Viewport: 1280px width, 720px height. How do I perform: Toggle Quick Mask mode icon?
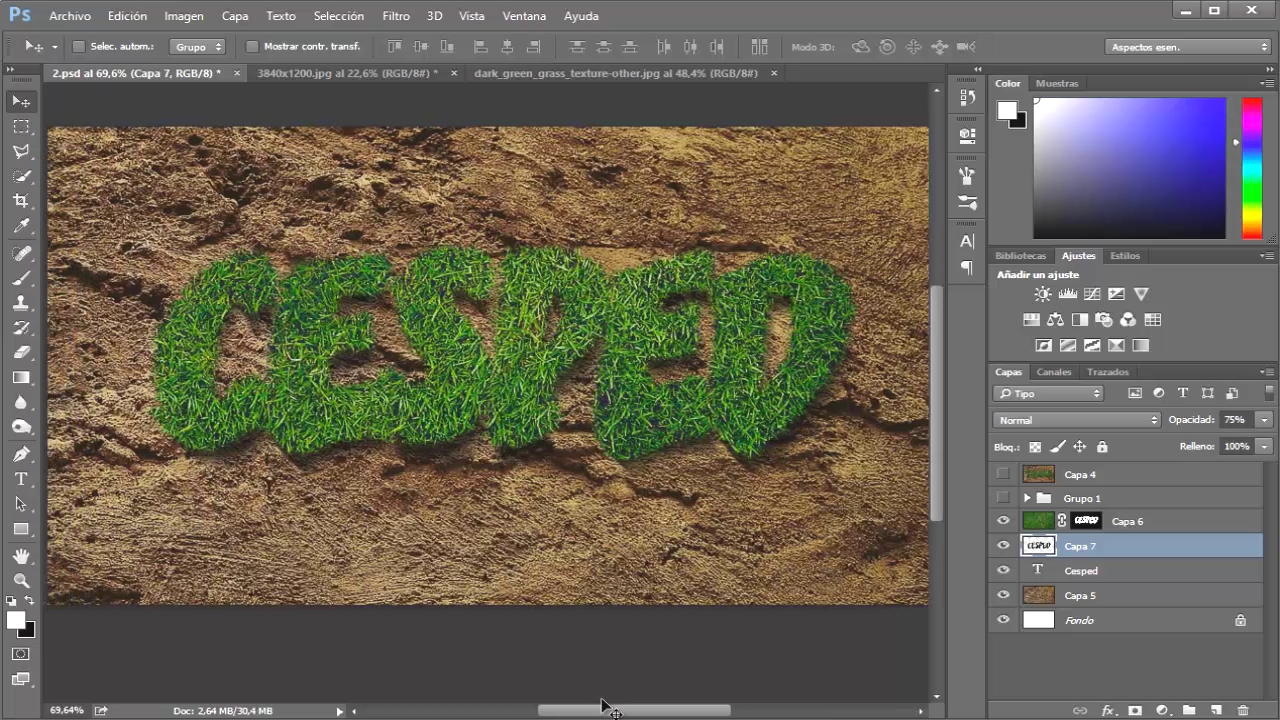[x=21, y=654]
